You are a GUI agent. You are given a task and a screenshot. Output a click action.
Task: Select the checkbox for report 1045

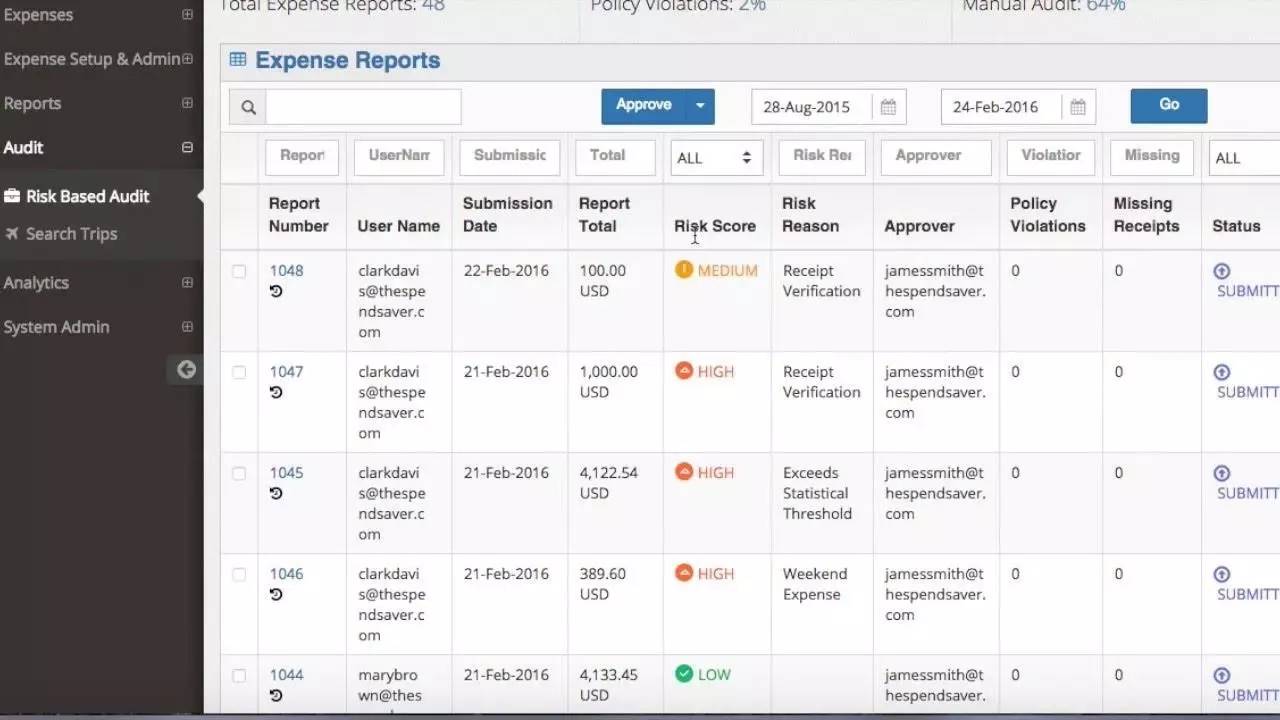[239, 473]
